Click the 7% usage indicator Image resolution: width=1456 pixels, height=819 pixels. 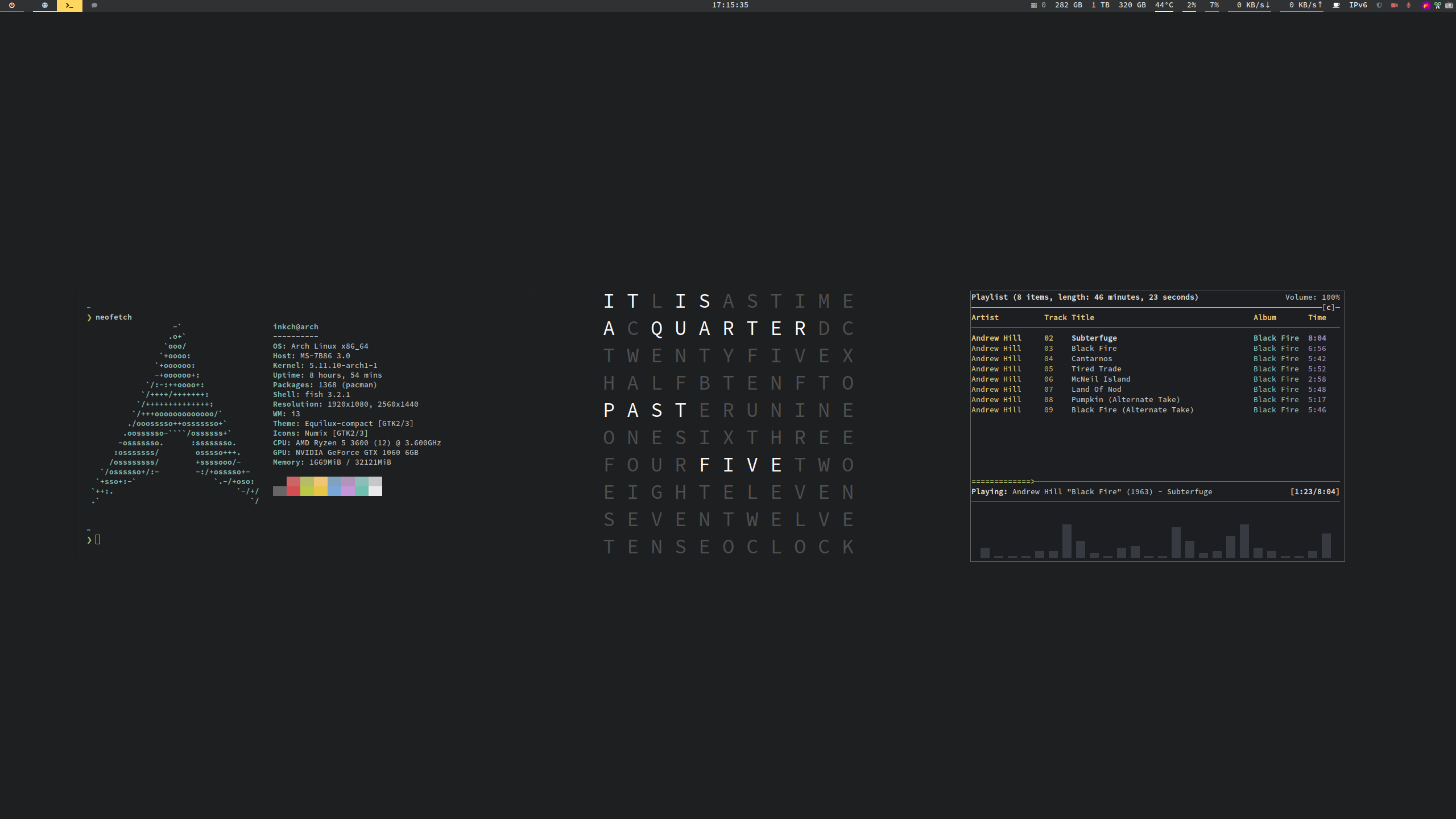tap(1214, 5)
